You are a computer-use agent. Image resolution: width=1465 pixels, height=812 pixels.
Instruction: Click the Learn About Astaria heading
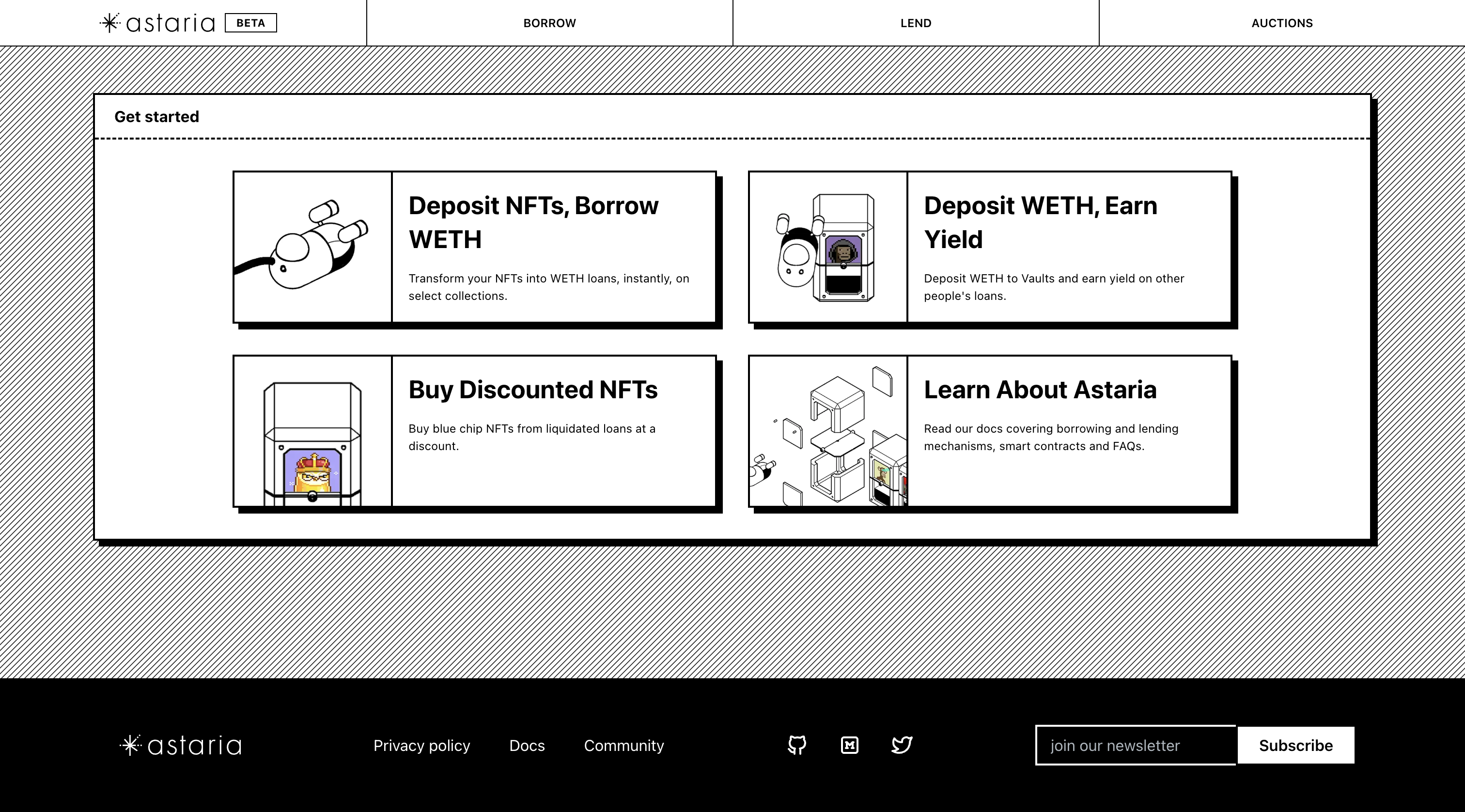[x=1040, y=390]
